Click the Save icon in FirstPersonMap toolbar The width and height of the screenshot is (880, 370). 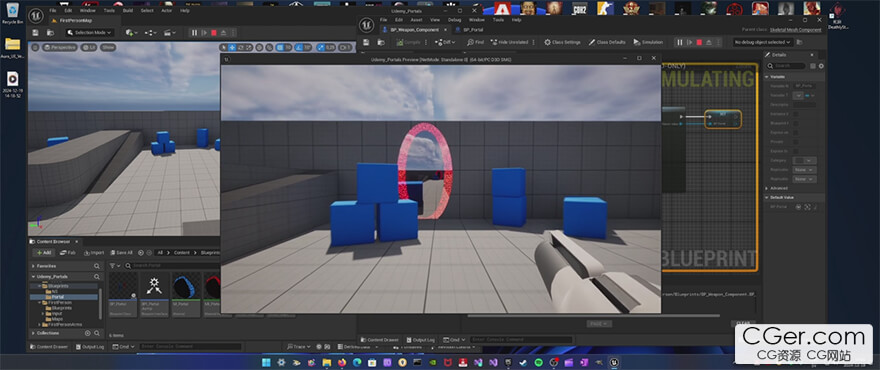click(x=35, y=33)
